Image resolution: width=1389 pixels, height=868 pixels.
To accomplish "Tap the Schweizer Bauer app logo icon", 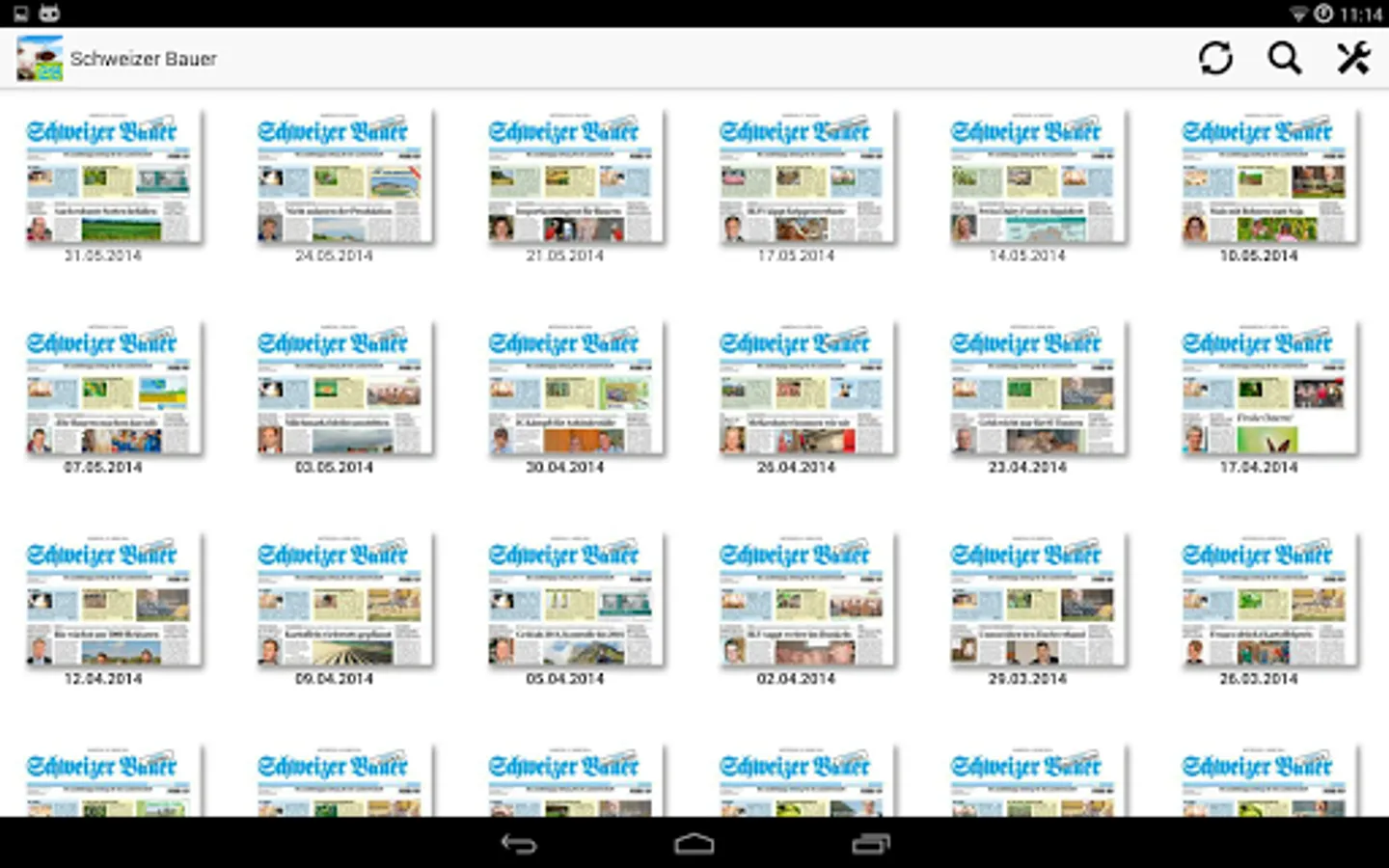I will click(40, 58).
